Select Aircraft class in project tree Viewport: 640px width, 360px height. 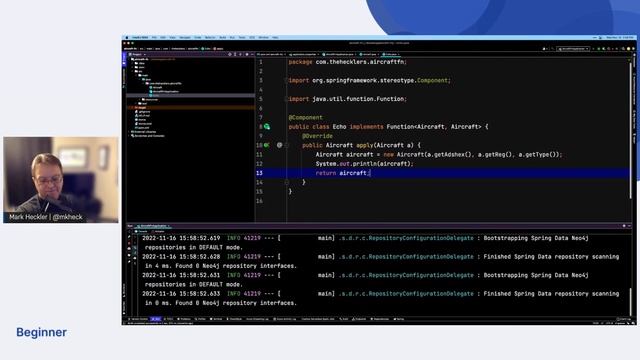point(156,87)
